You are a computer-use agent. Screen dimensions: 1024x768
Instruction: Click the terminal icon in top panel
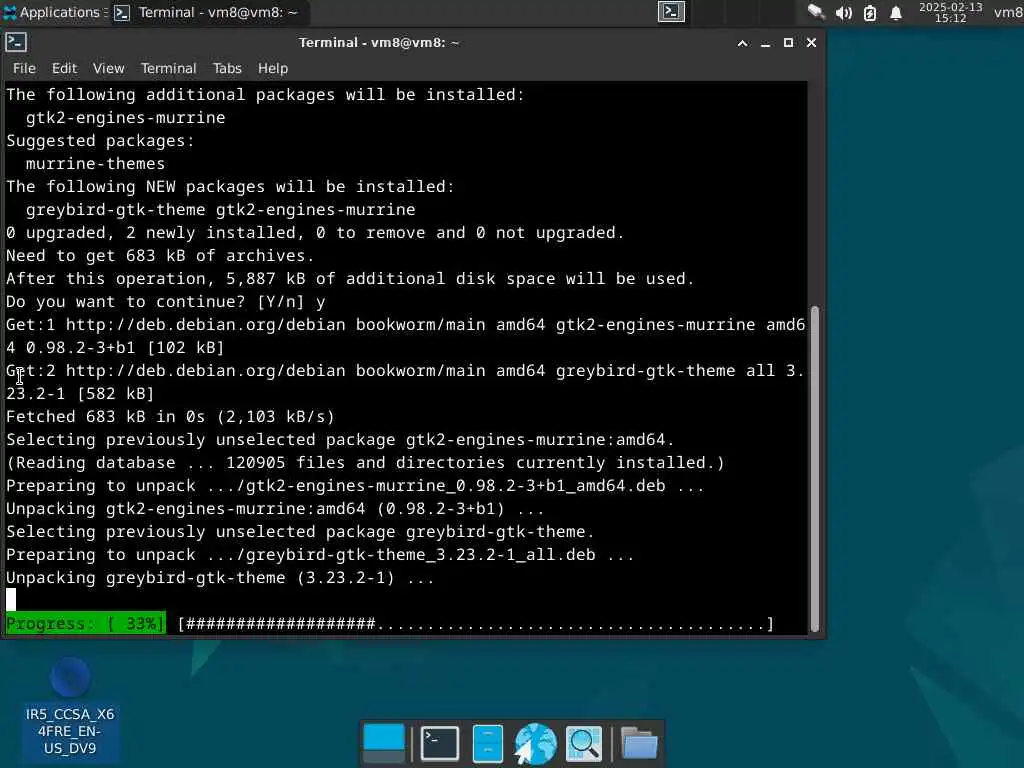[671, 12]
